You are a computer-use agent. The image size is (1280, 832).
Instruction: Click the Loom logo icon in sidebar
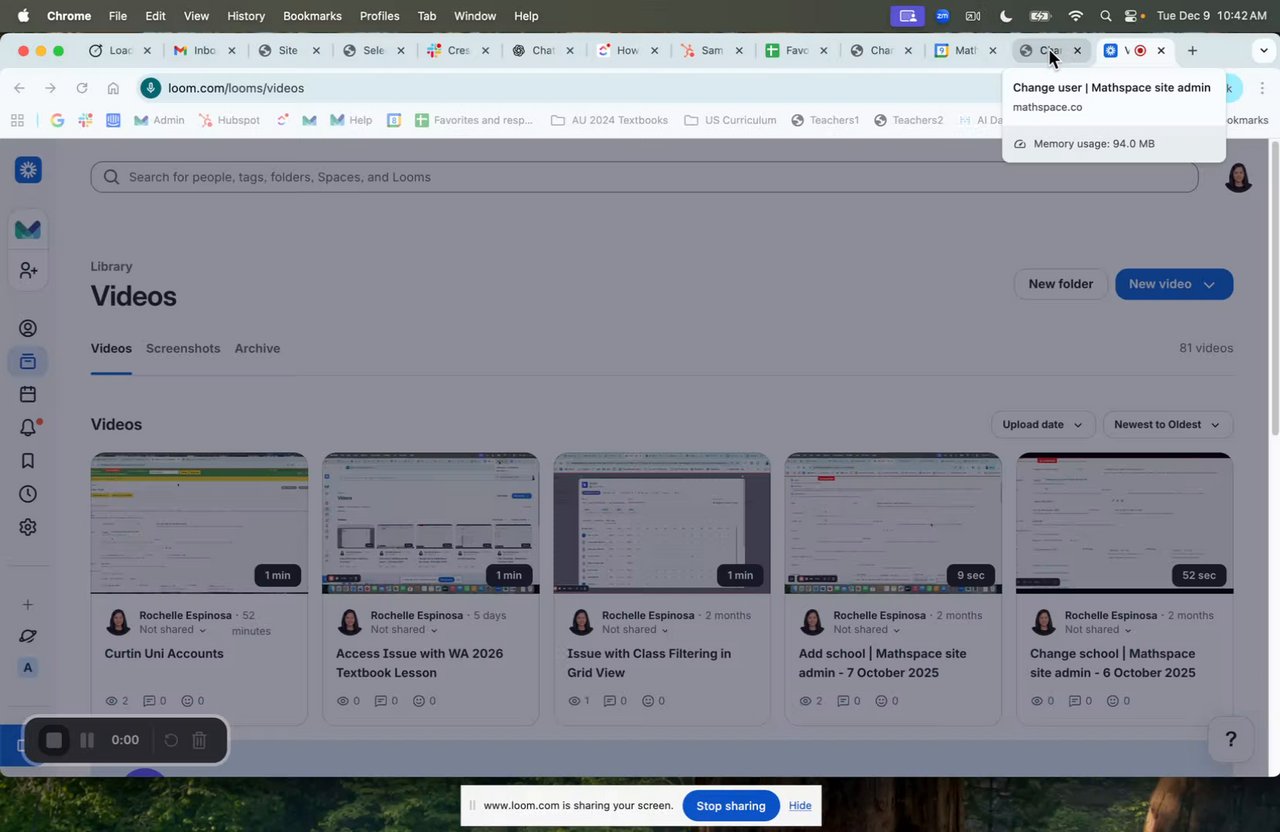click(x=28, y=170)
